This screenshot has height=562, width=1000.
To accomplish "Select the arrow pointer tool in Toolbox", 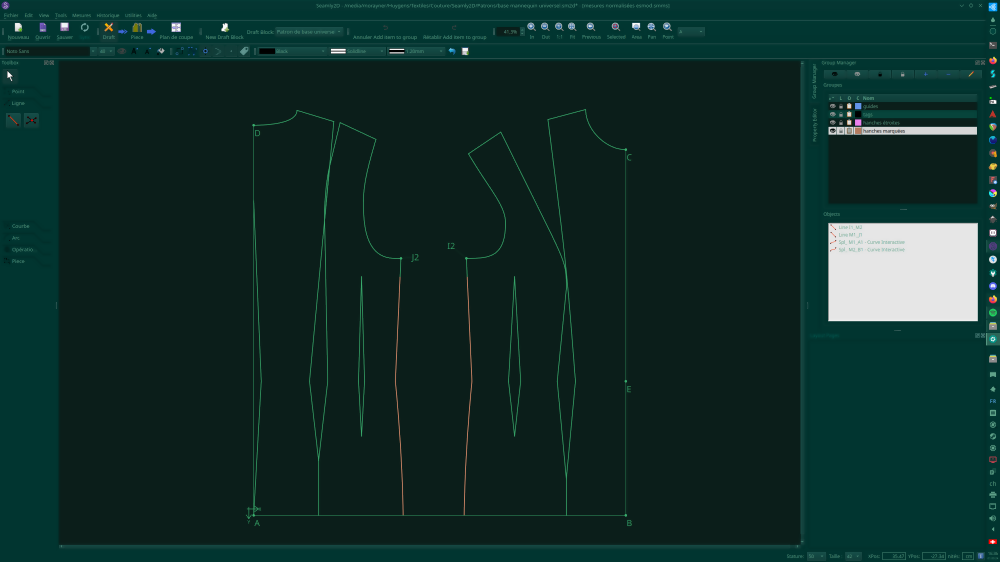I will [10, 76].
